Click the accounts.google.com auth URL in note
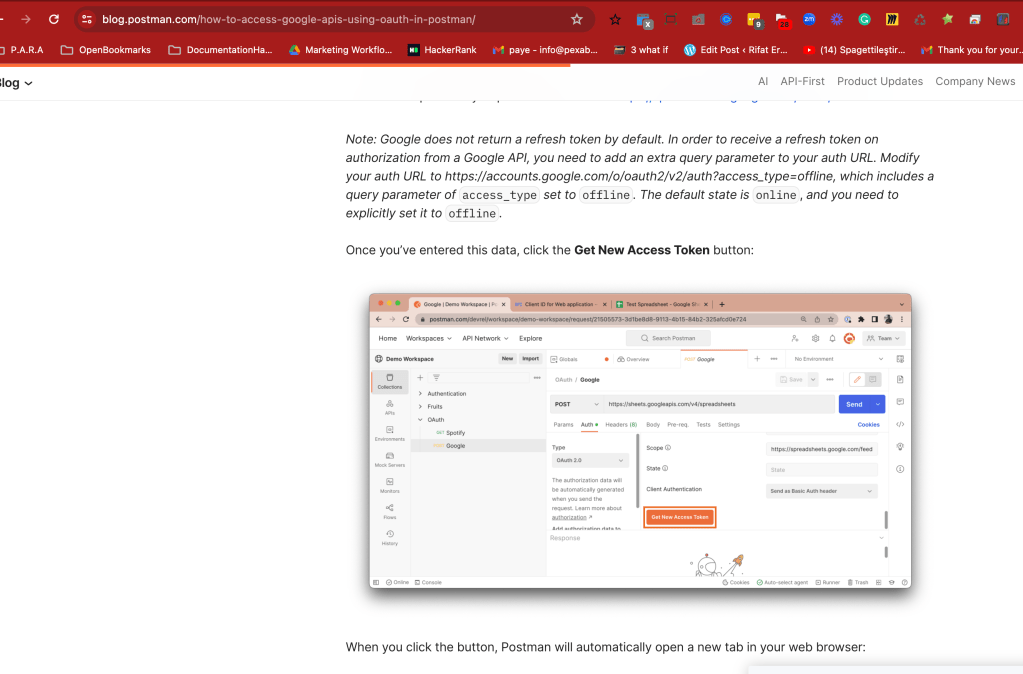The height and width of the screenshot is (674, 1023). [x=639, y=176]
